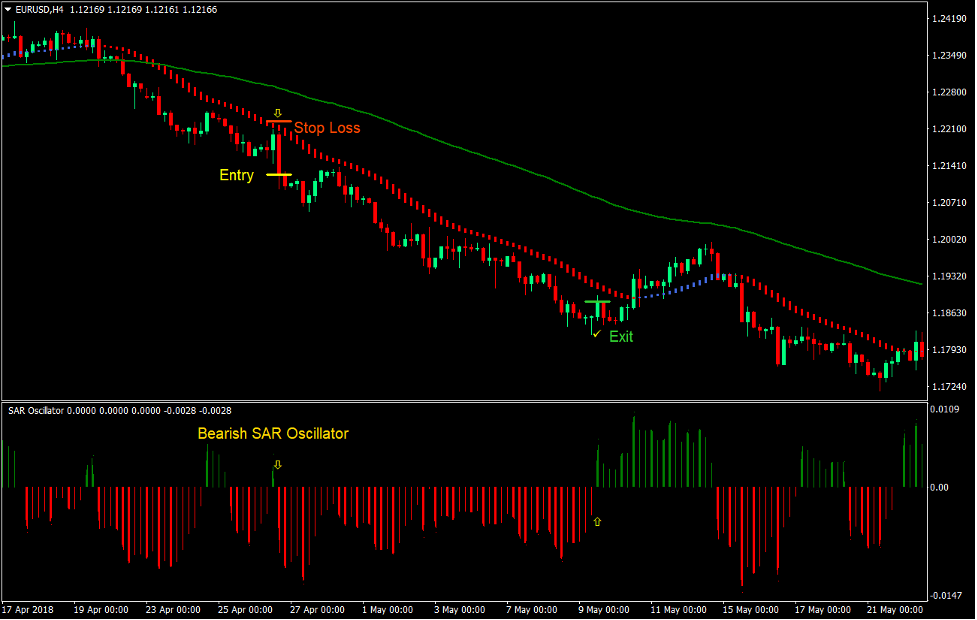The image size is (977, 620).
Task: Click the green Exit marker line
Action: (597, 301)
